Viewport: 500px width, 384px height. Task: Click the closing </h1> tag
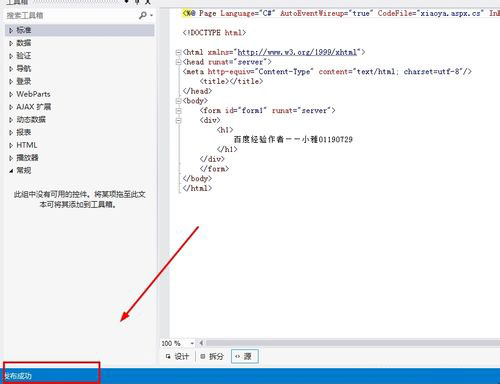tap(227, 149)
